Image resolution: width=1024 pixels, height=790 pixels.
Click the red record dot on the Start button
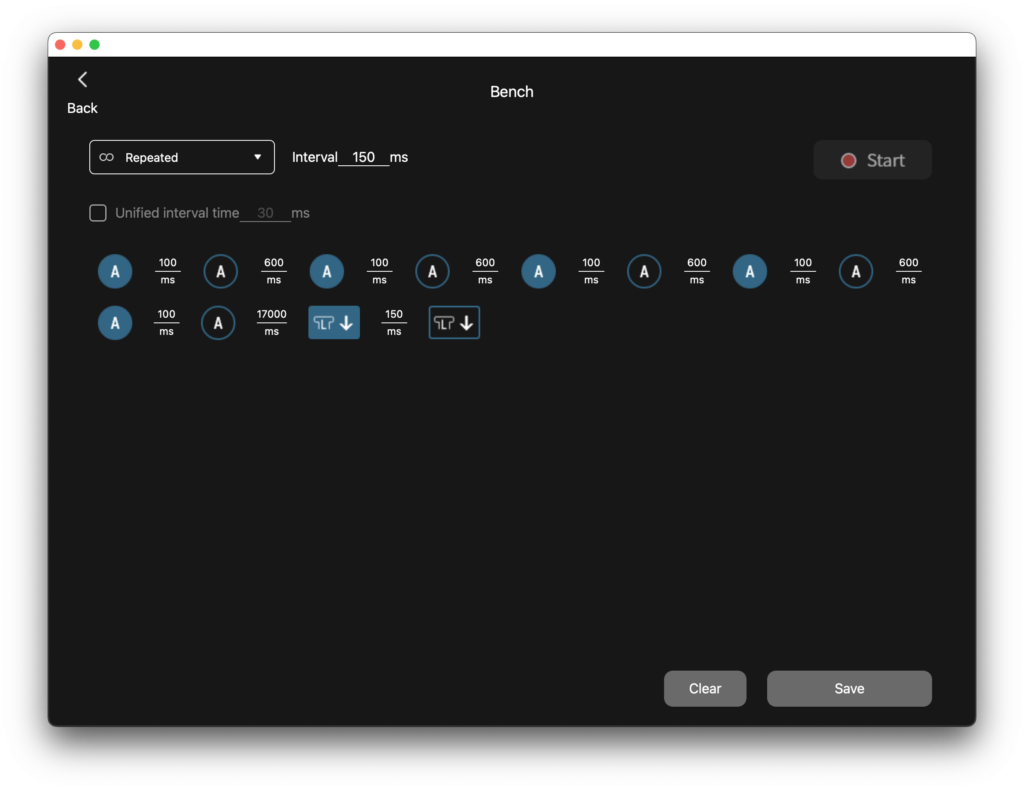coord(848,161)
